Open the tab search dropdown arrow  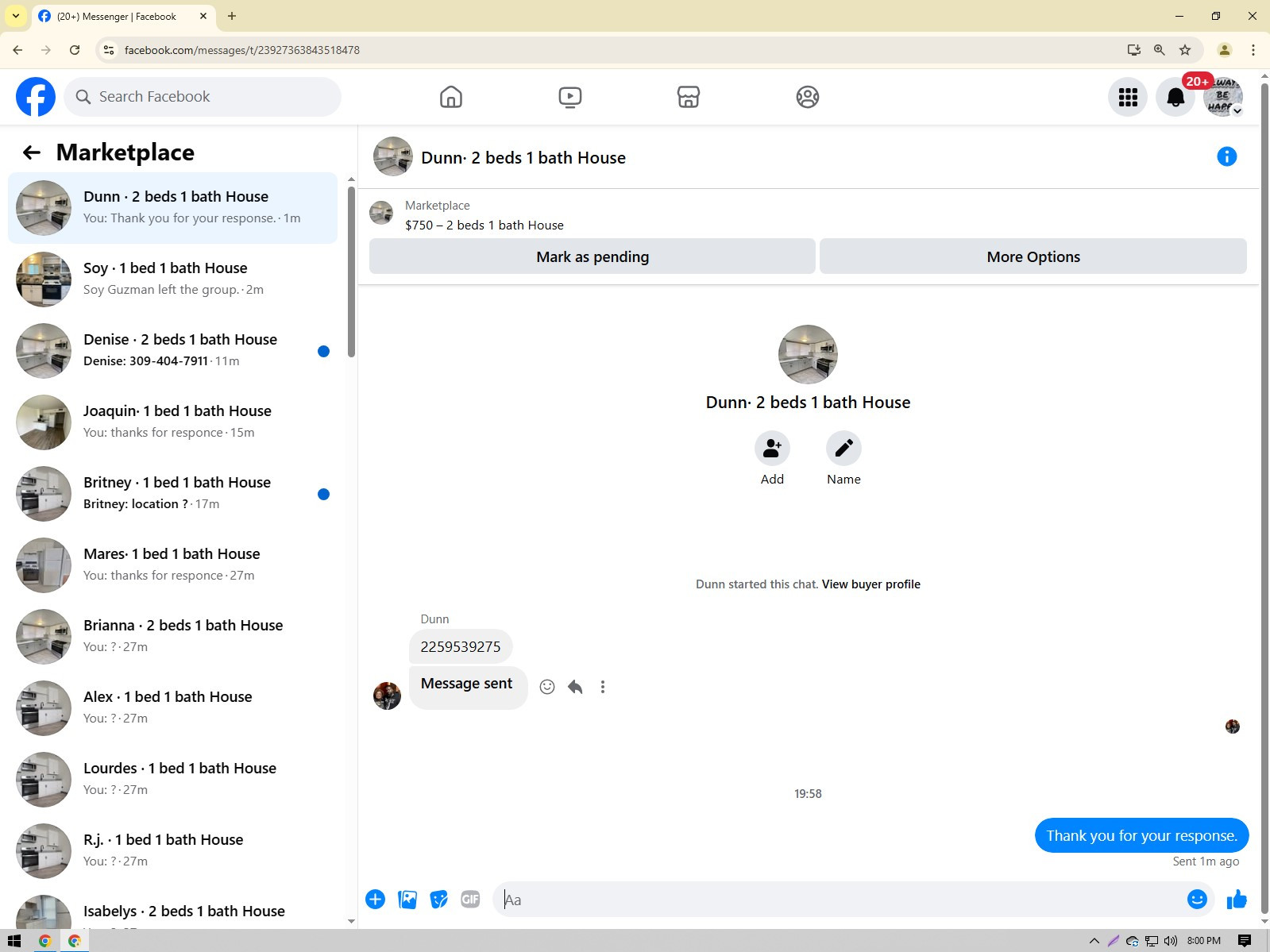click(x=15, y=16)
